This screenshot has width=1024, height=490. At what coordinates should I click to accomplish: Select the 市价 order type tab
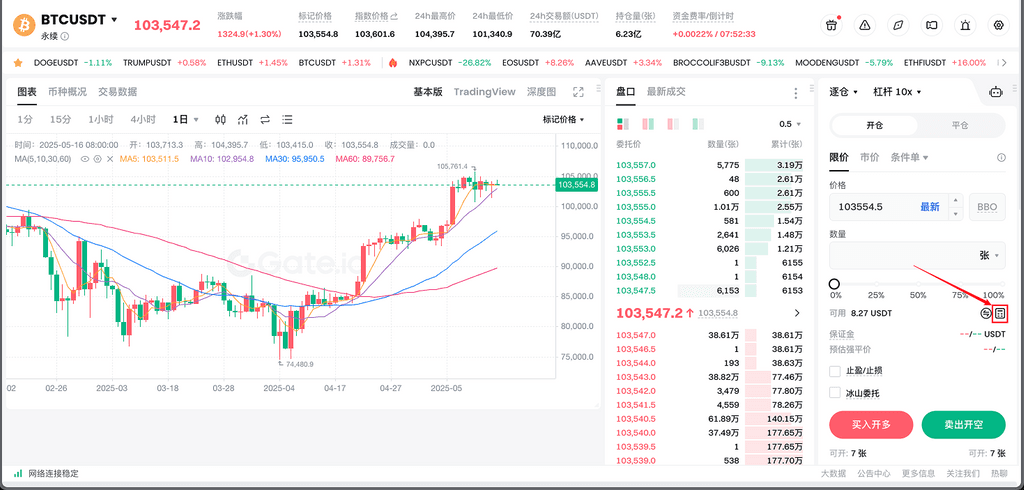[x=869, y=158]
